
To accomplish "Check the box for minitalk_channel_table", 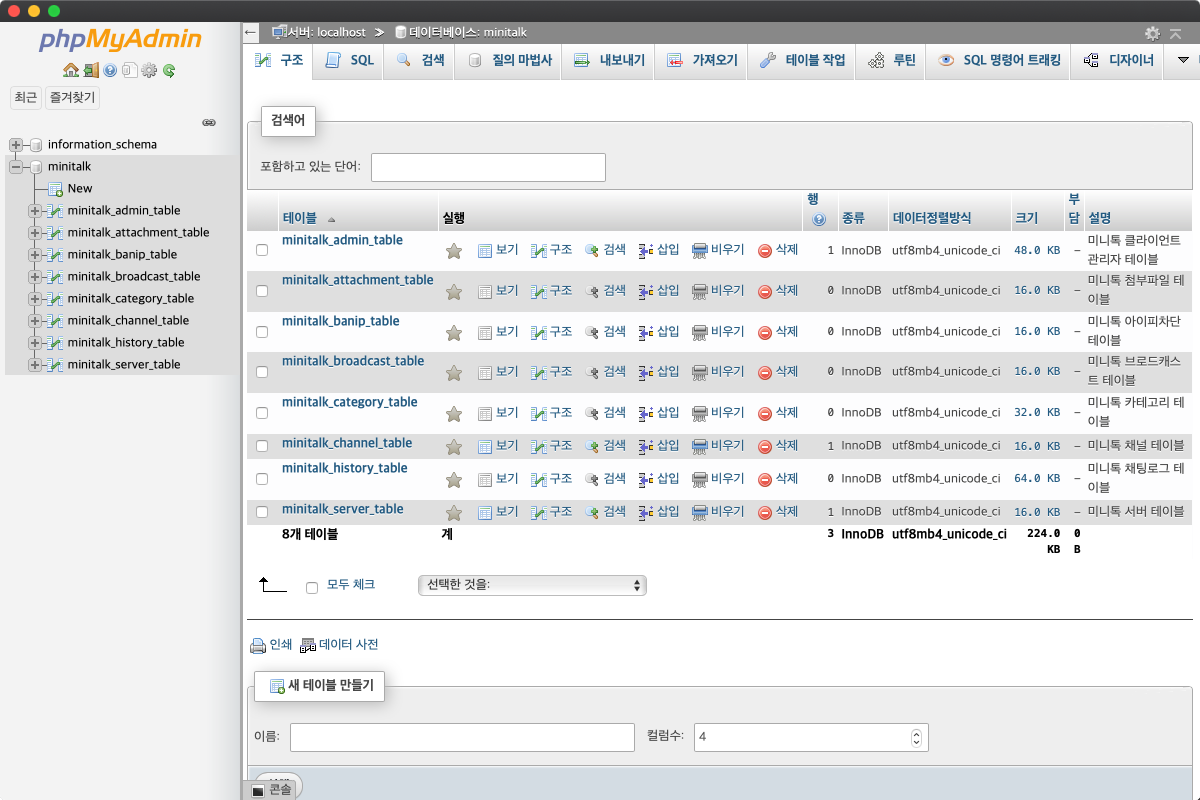I will coord(262,446).
